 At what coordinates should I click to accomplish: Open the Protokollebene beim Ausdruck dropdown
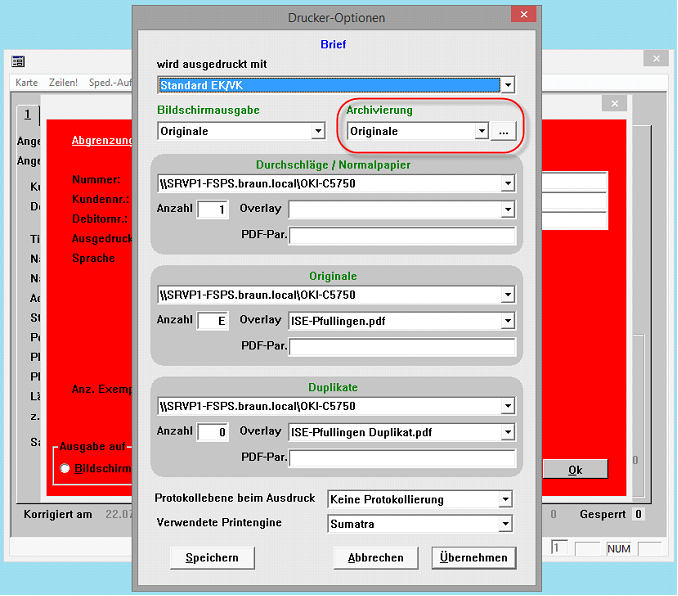point(505,499)
